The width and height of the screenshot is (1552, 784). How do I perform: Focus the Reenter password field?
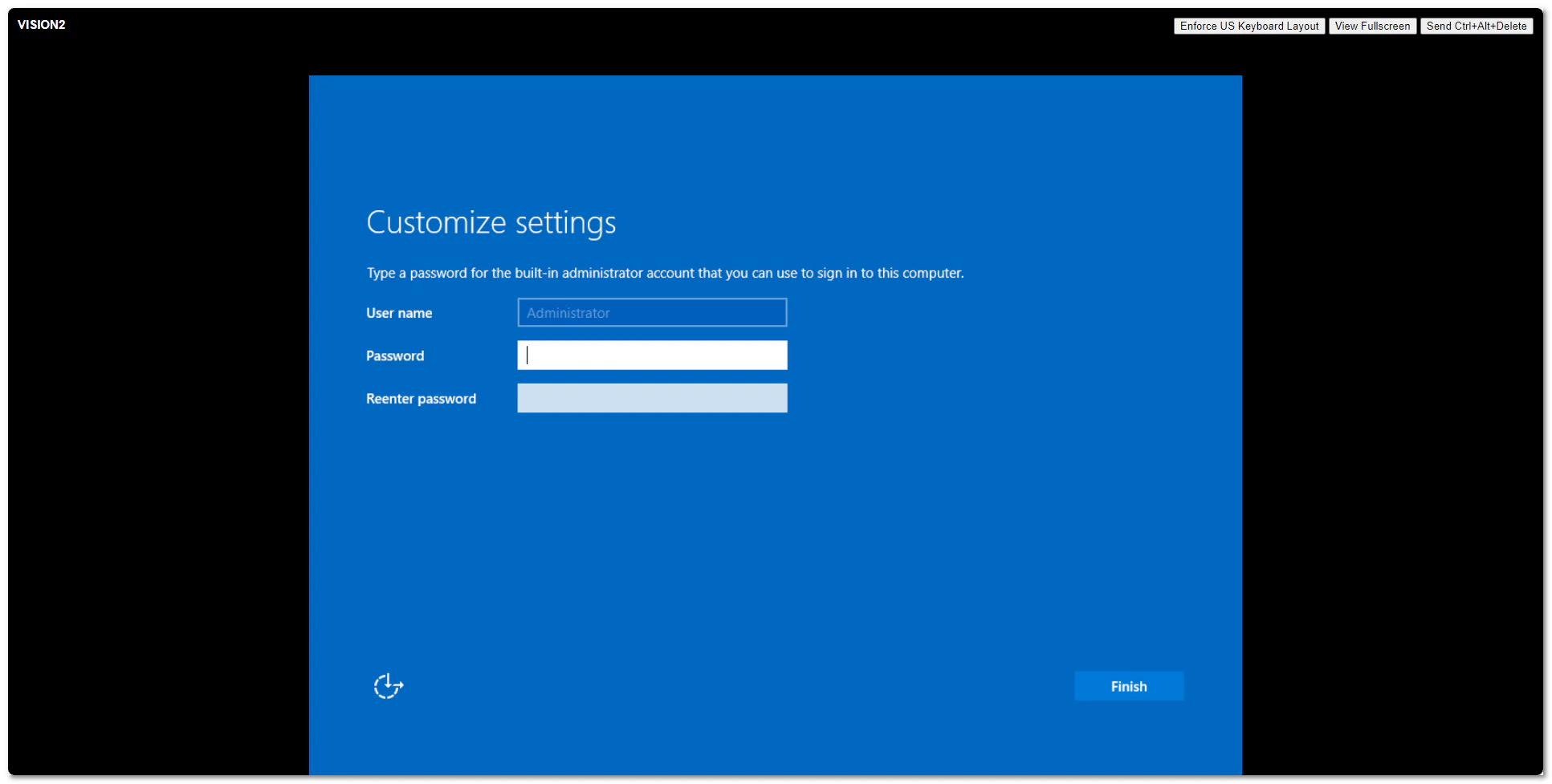652,398
